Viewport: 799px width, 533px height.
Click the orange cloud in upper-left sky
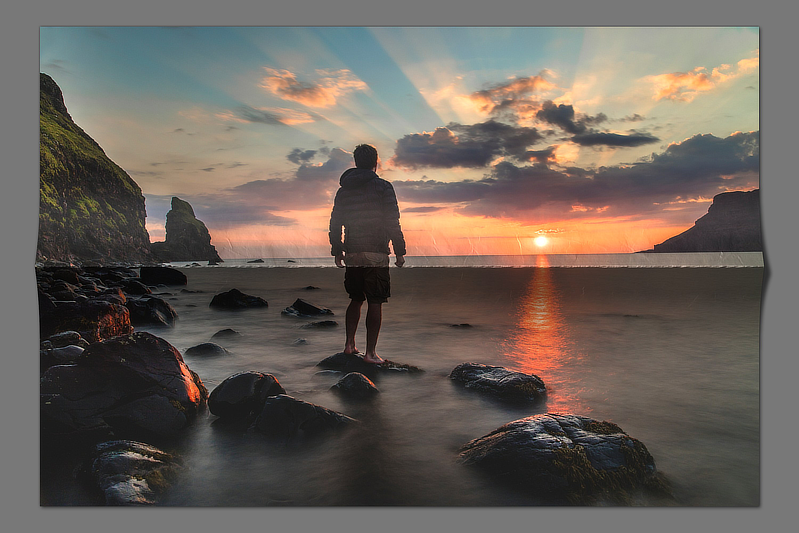(x=312, y=89)
